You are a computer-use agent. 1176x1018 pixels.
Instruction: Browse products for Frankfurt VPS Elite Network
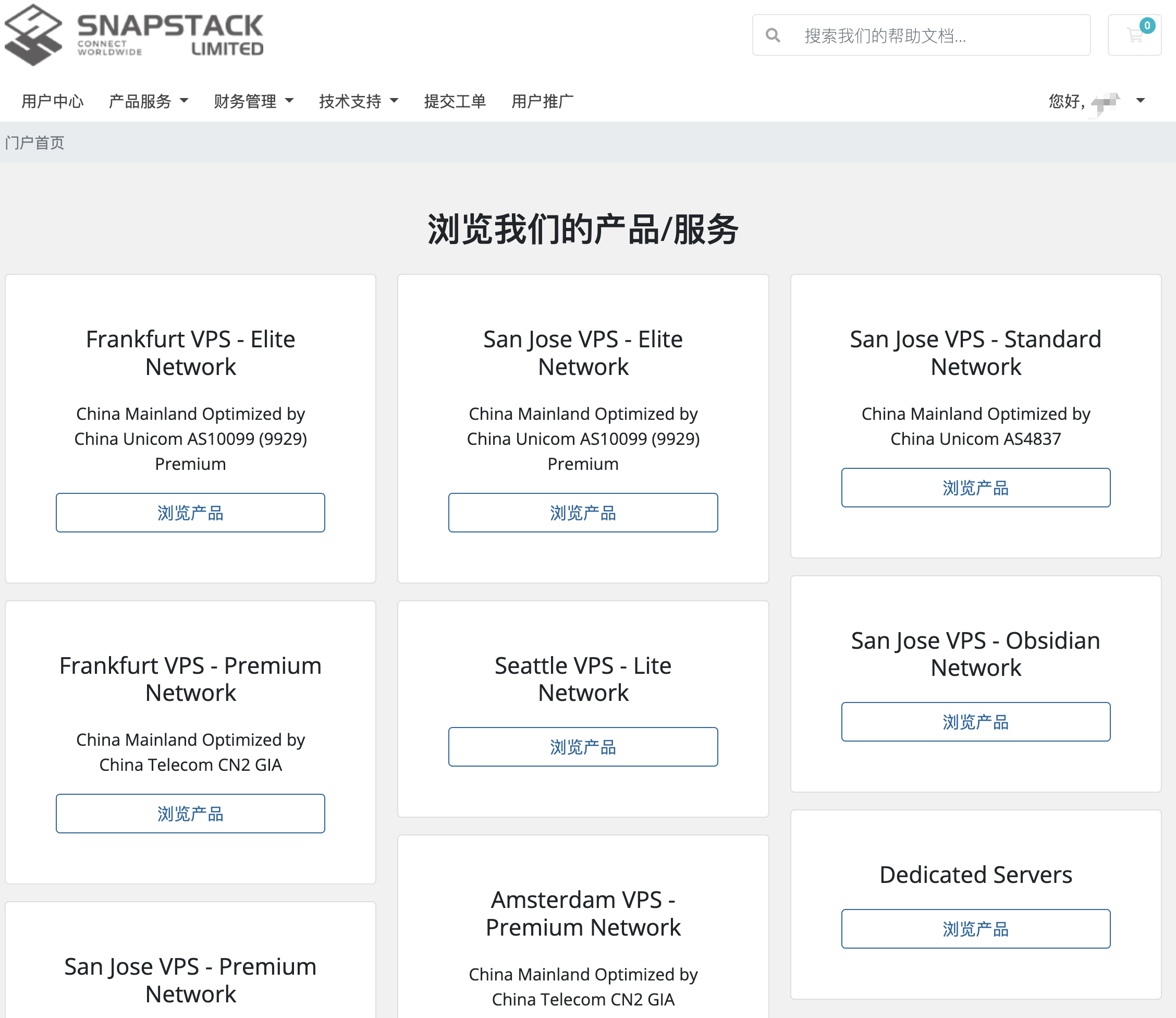pos(190,513)
